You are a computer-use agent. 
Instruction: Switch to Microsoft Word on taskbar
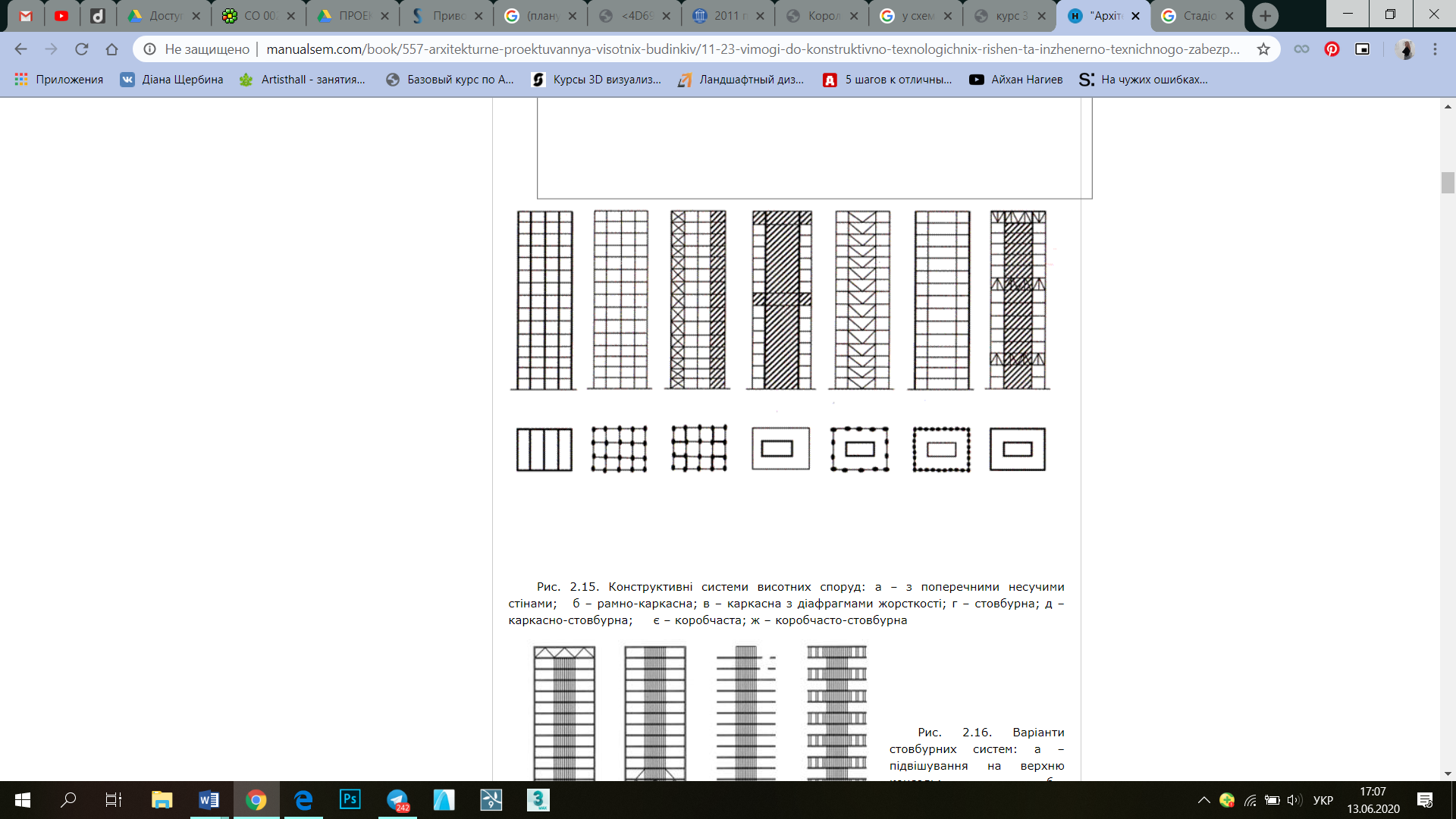209,800
